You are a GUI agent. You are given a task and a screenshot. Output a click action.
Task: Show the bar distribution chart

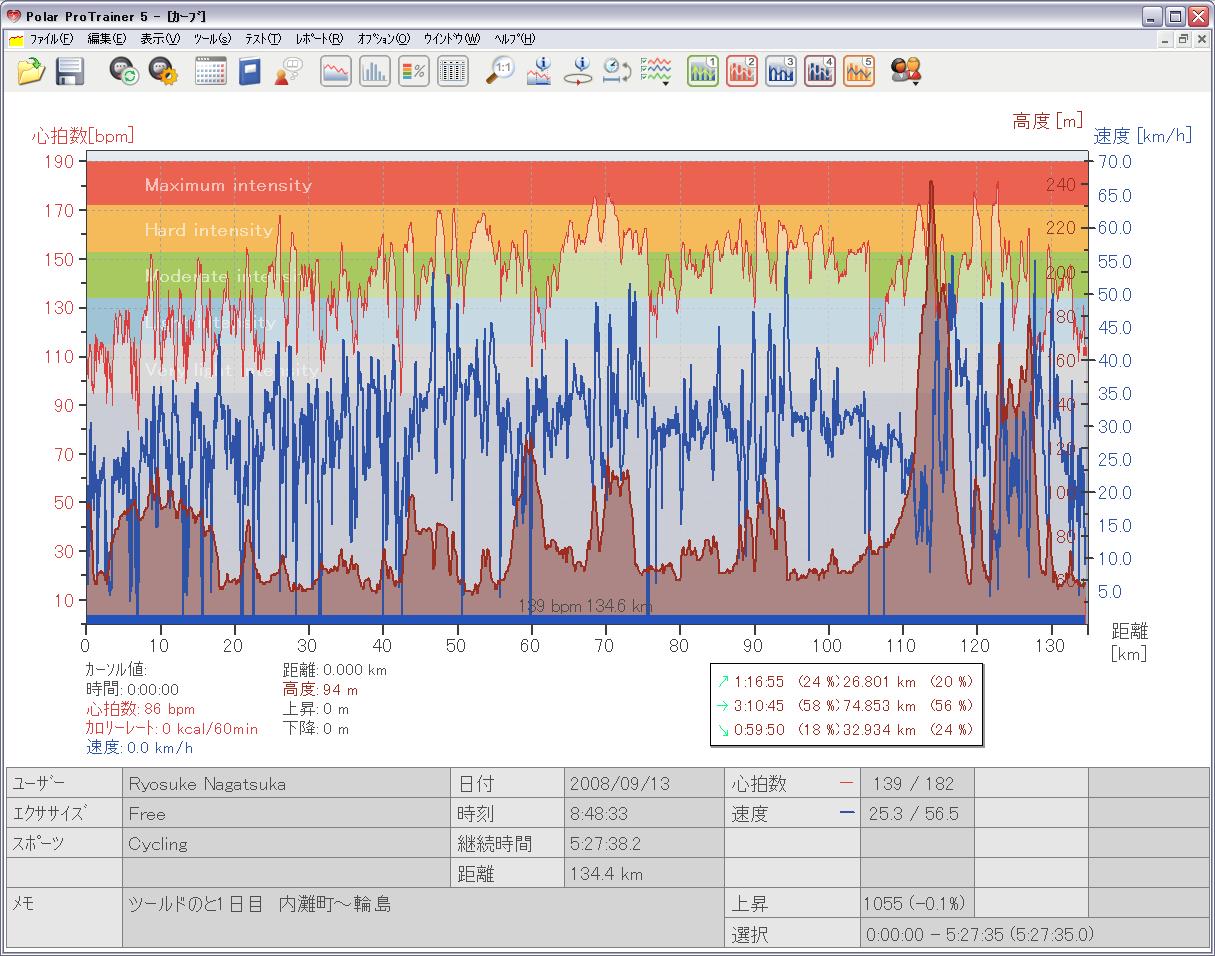tap(375, 71)
